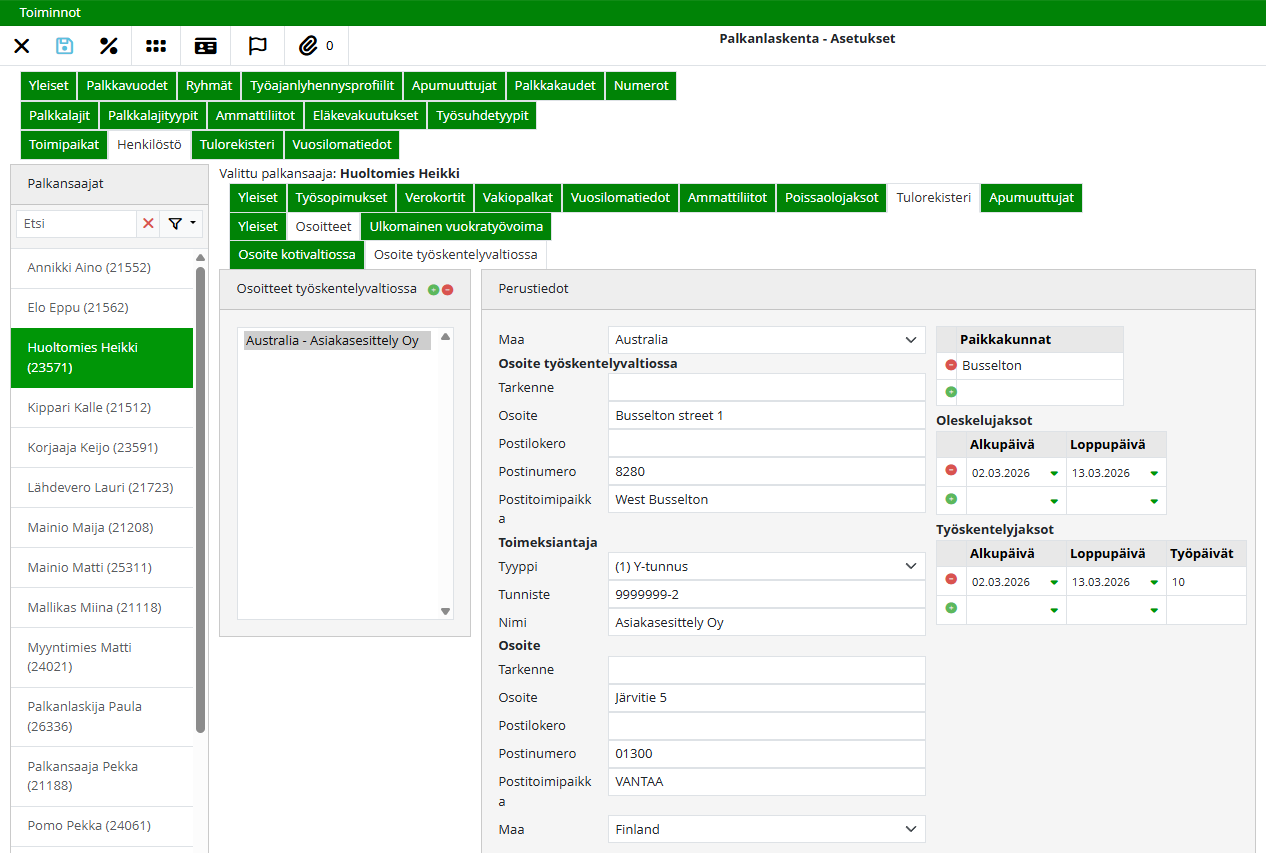
Task: Add a new municipality with green plus
Action: click(951, 392)
